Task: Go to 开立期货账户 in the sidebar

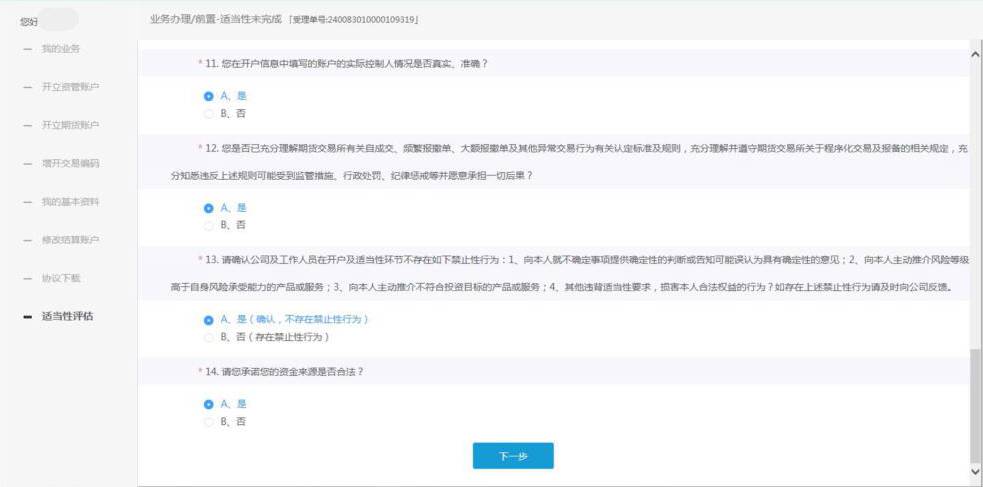Action: (x=70, y=125)
